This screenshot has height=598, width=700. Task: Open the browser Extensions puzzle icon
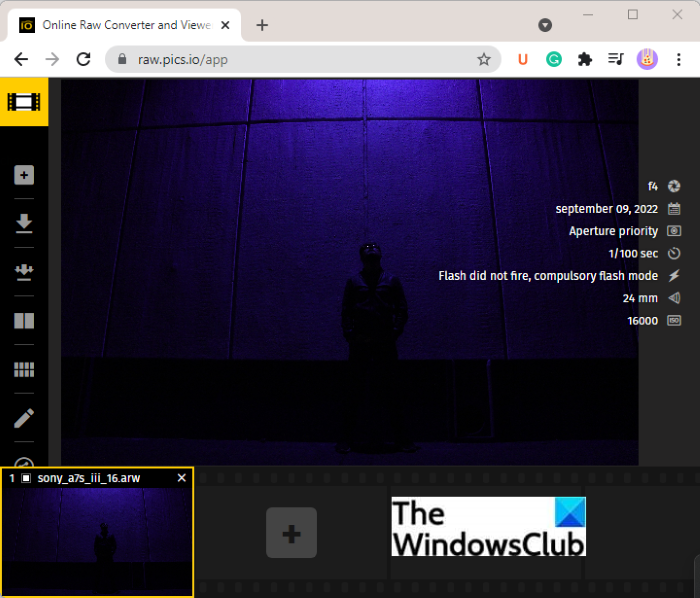[x=584, y=59]
